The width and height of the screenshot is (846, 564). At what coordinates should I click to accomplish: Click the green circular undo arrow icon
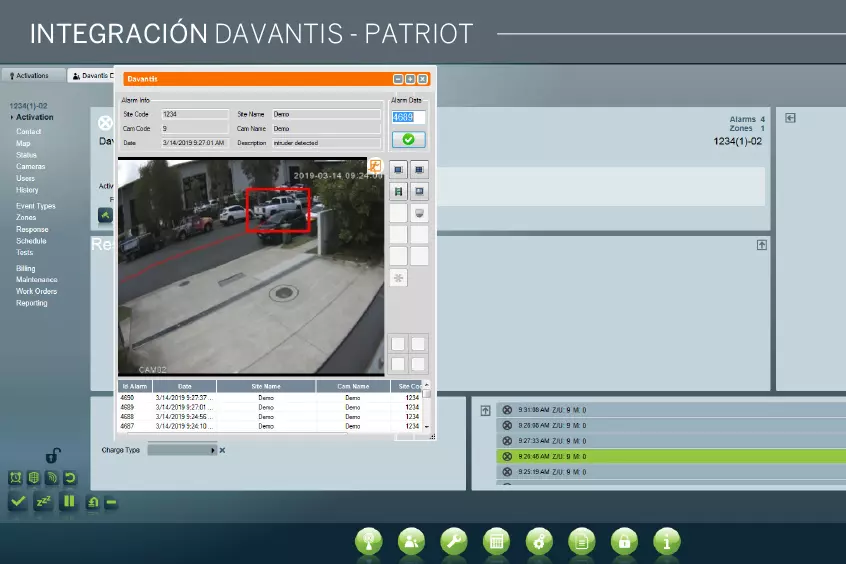70,478
